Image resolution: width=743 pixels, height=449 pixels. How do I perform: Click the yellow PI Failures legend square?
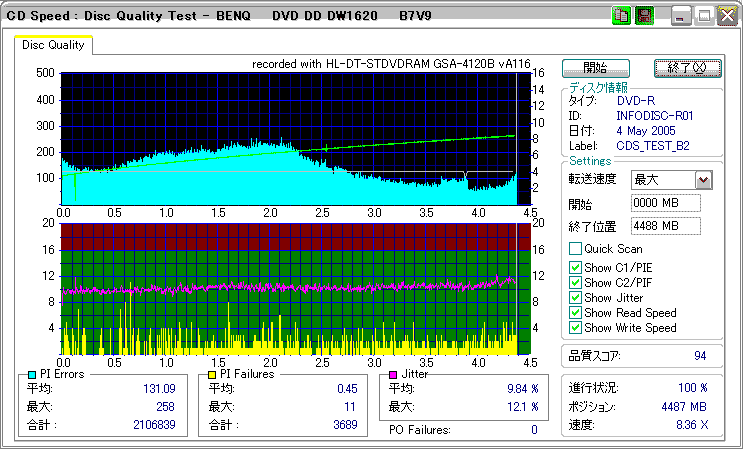[211, 374]
